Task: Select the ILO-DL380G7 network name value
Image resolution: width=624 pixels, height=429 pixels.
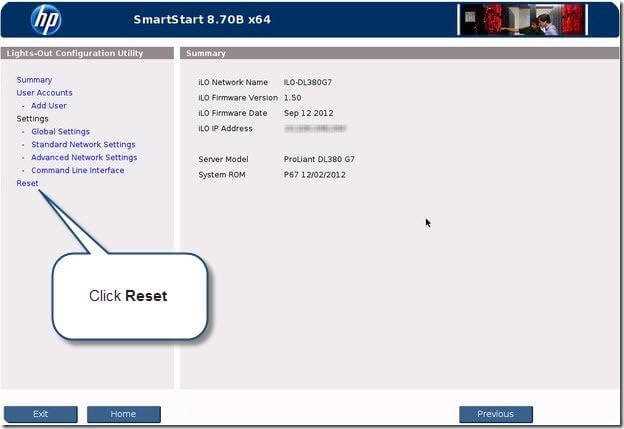Action: 308,82
